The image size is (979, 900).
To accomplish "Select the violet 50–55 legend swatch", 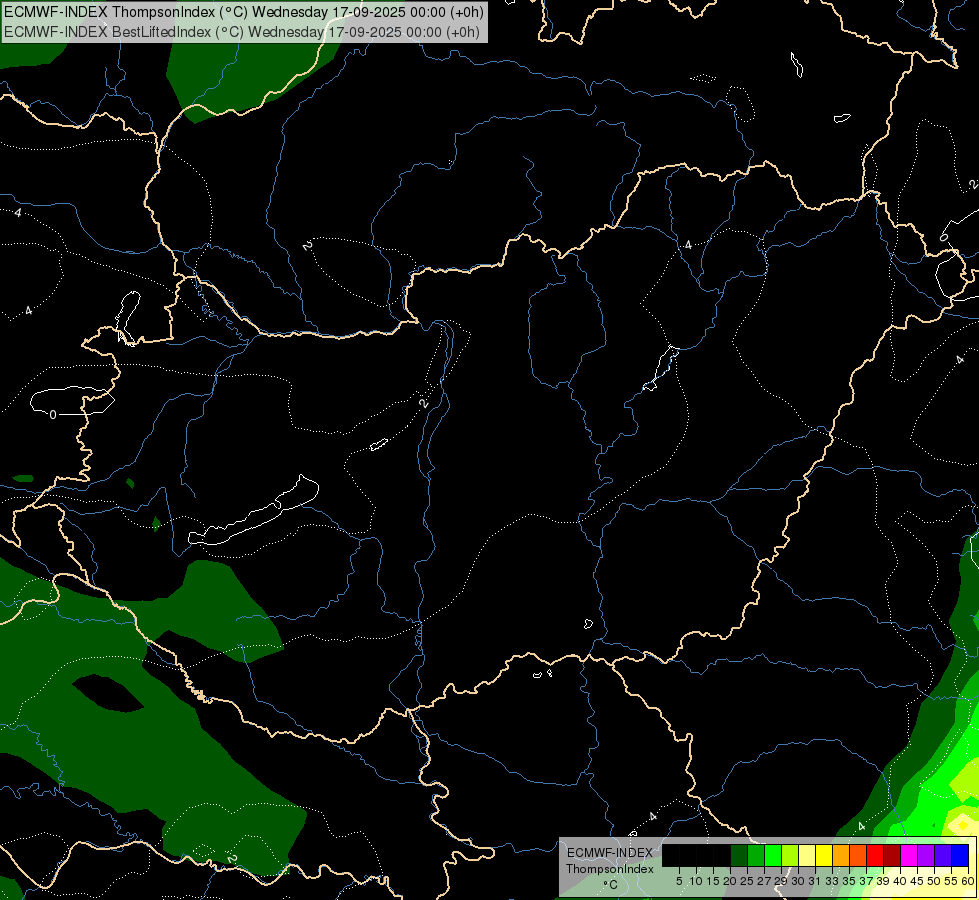I will coord(943,855).
